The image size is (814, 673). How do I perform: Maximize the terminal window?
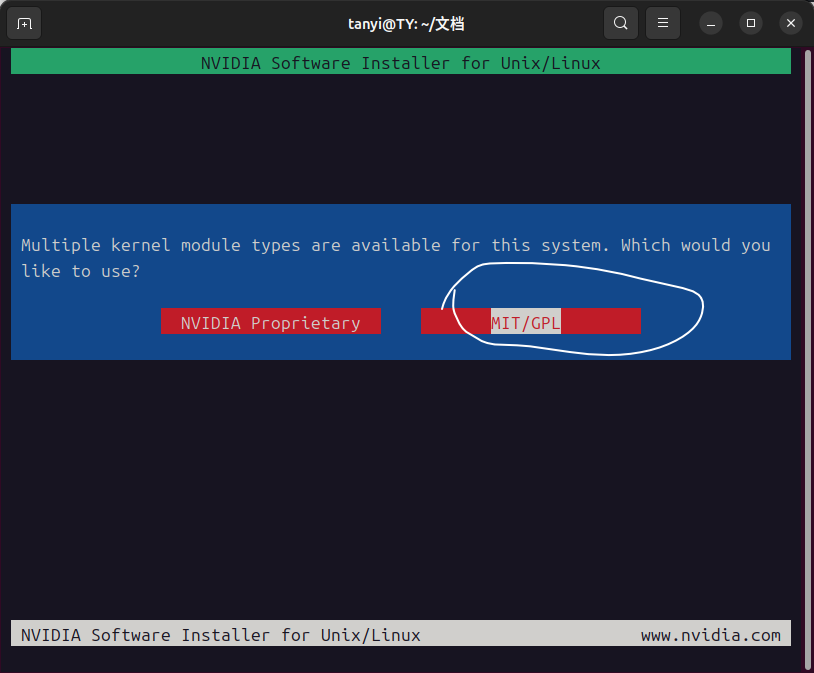(751, 23)
